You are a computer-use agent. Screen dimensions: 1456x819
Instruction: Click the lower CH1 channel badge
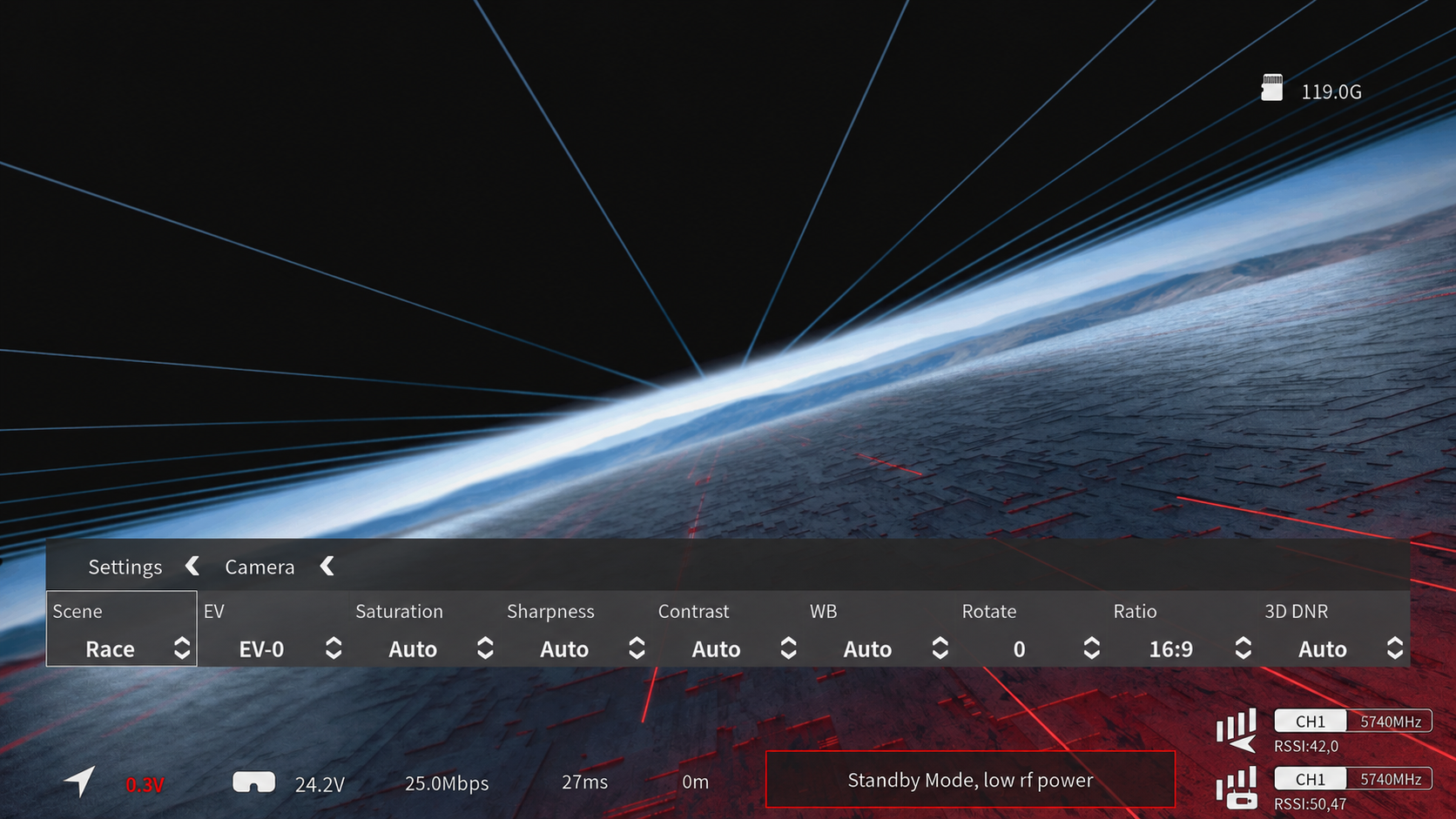[1310, 778]
